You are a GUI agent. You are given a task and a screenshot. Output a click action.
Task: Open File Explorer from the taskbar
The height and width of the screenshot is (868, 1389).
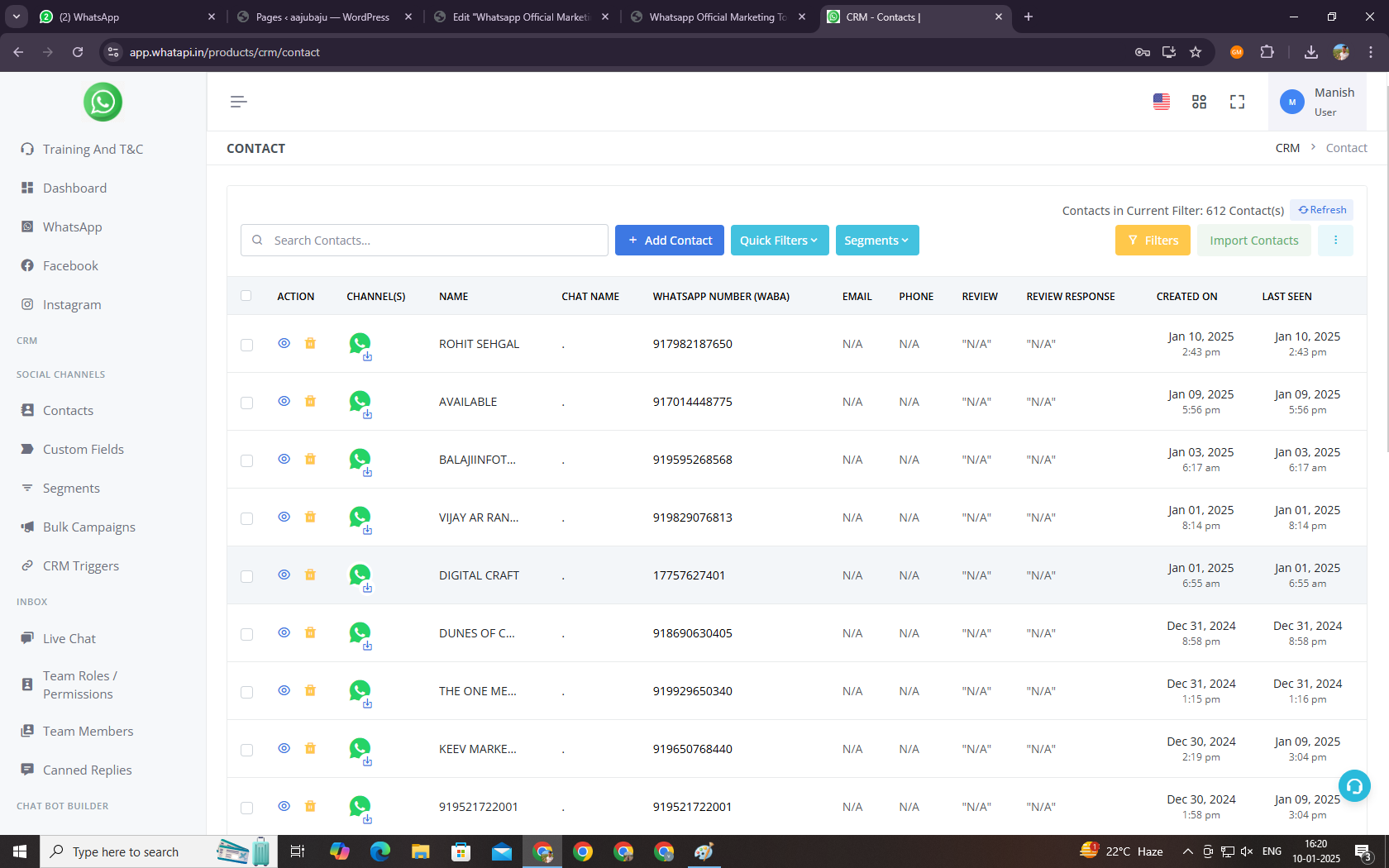(421, 851)
